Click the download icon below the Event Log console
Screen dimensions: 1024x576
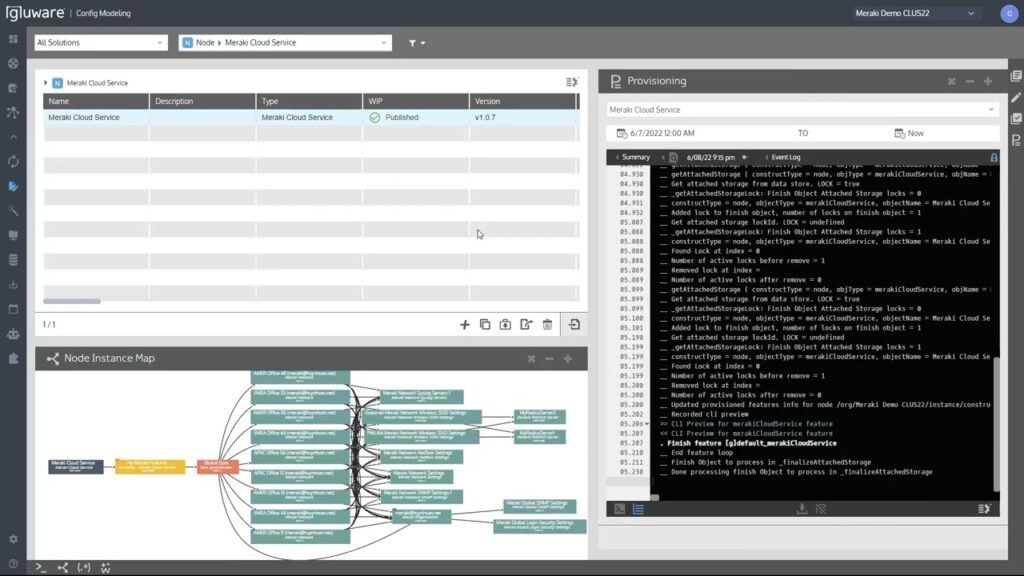click(803, 508)
